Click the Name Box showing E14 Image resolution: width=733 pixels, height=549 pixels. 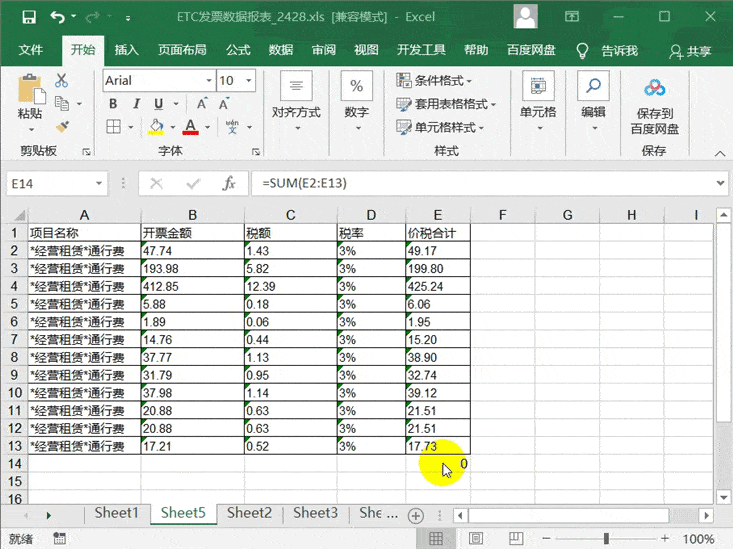coord(51,184)
